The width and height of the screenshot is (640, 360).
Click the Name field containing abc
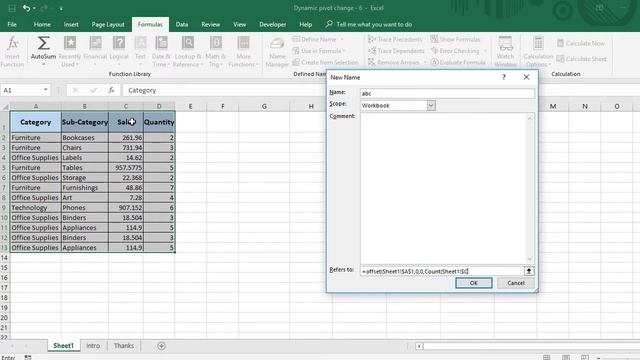pos(447,93)
